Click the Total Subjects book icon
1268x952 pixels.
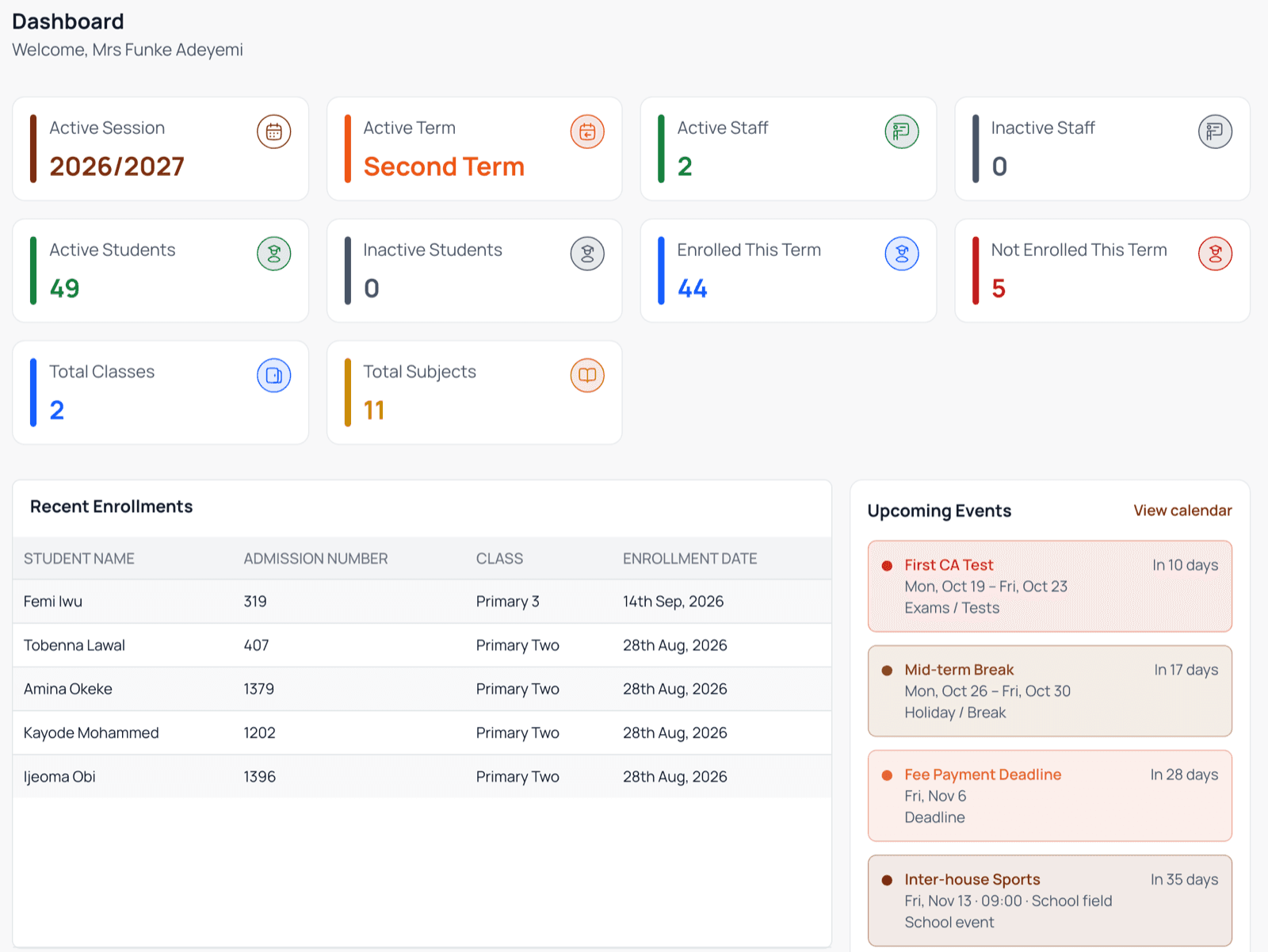pyautogui.click(x=587, y=376)
